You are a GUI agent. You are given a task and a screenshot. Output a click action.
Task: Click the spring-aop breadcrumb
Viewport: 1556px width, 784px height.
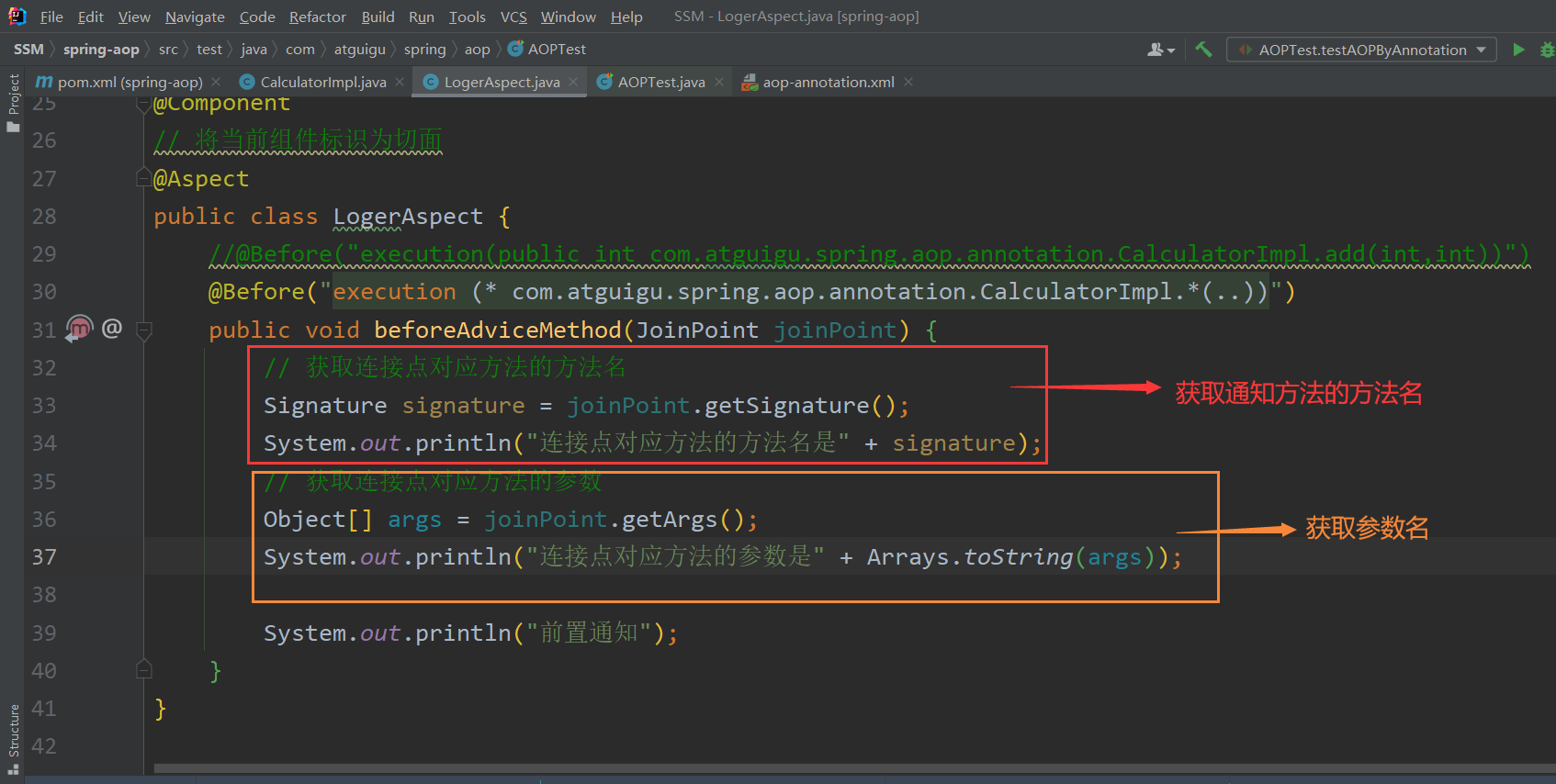coord(101,49)
